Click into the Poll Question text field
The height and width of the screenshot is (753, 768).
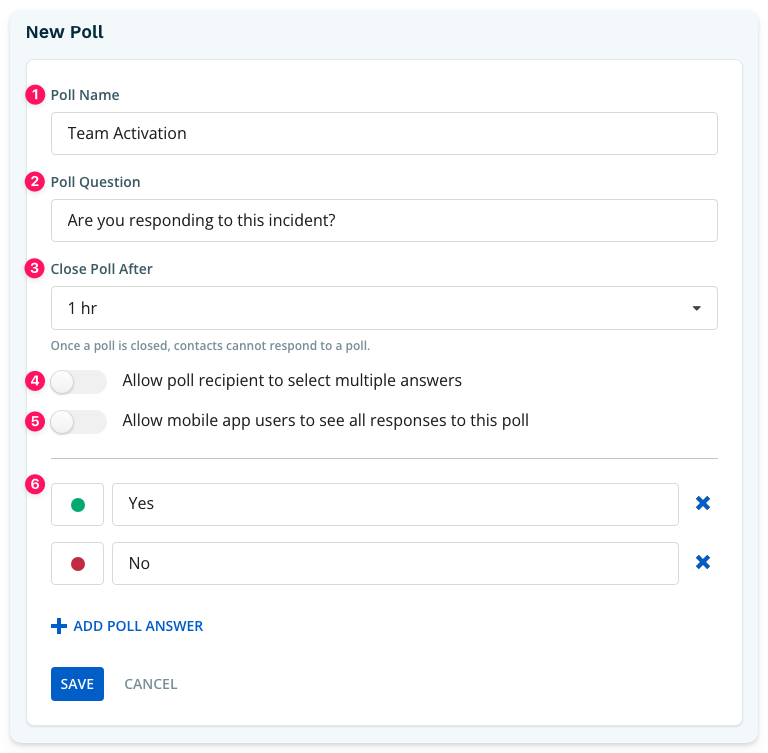(384, 220)
